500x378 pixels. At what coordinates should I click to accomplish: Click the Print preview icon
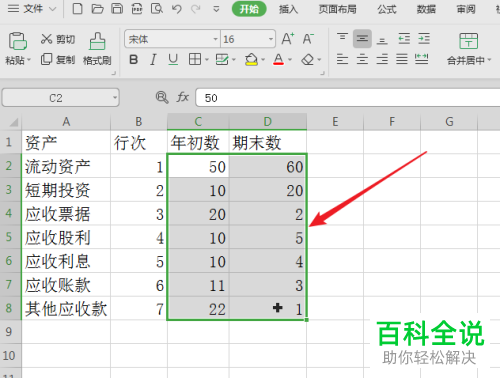157,9
